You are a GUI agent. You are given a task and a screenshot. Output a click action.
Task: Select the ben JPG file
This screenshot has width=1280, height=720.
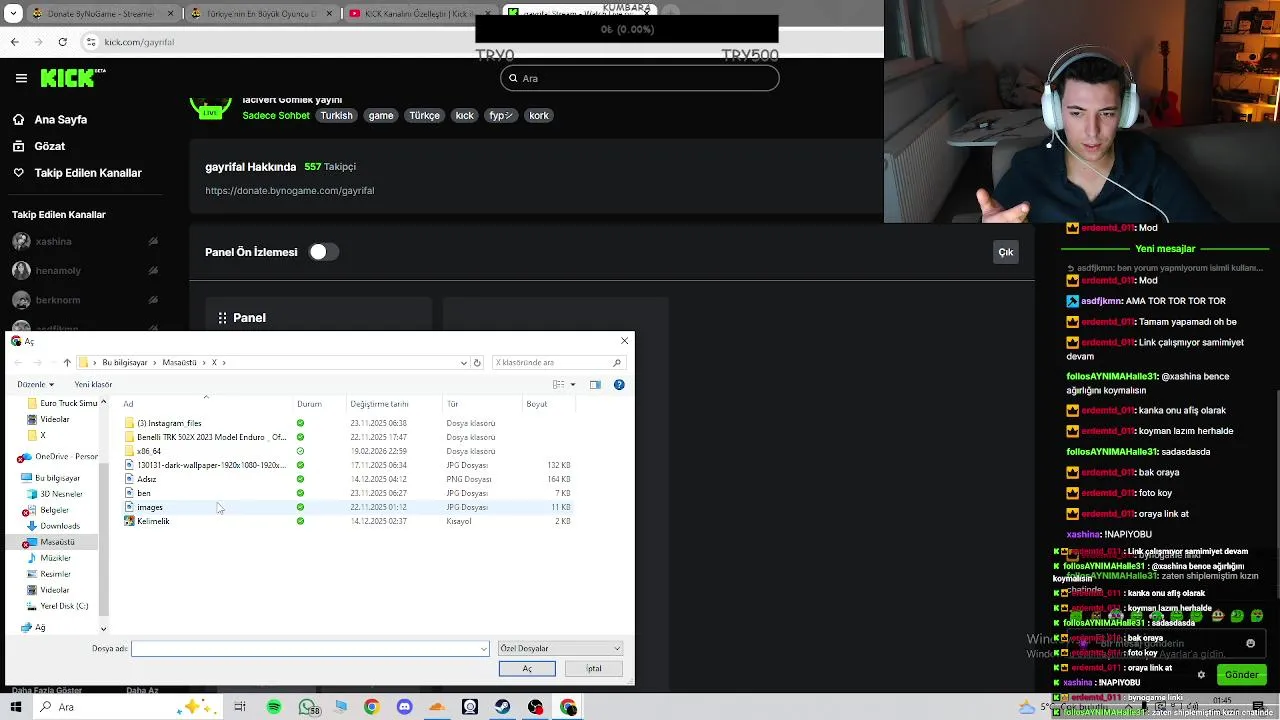tap(143, 493)
